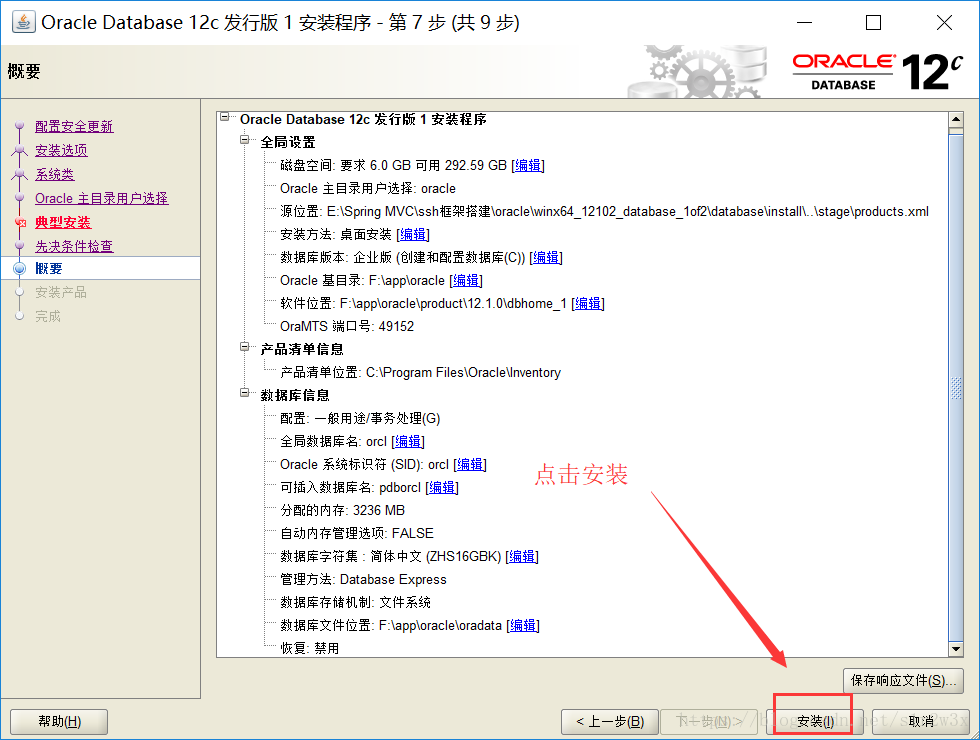This screenshot has height=740, width=980.
Task: Select the 分配的内存: 3236 MB row
Action: click(342, 511)
